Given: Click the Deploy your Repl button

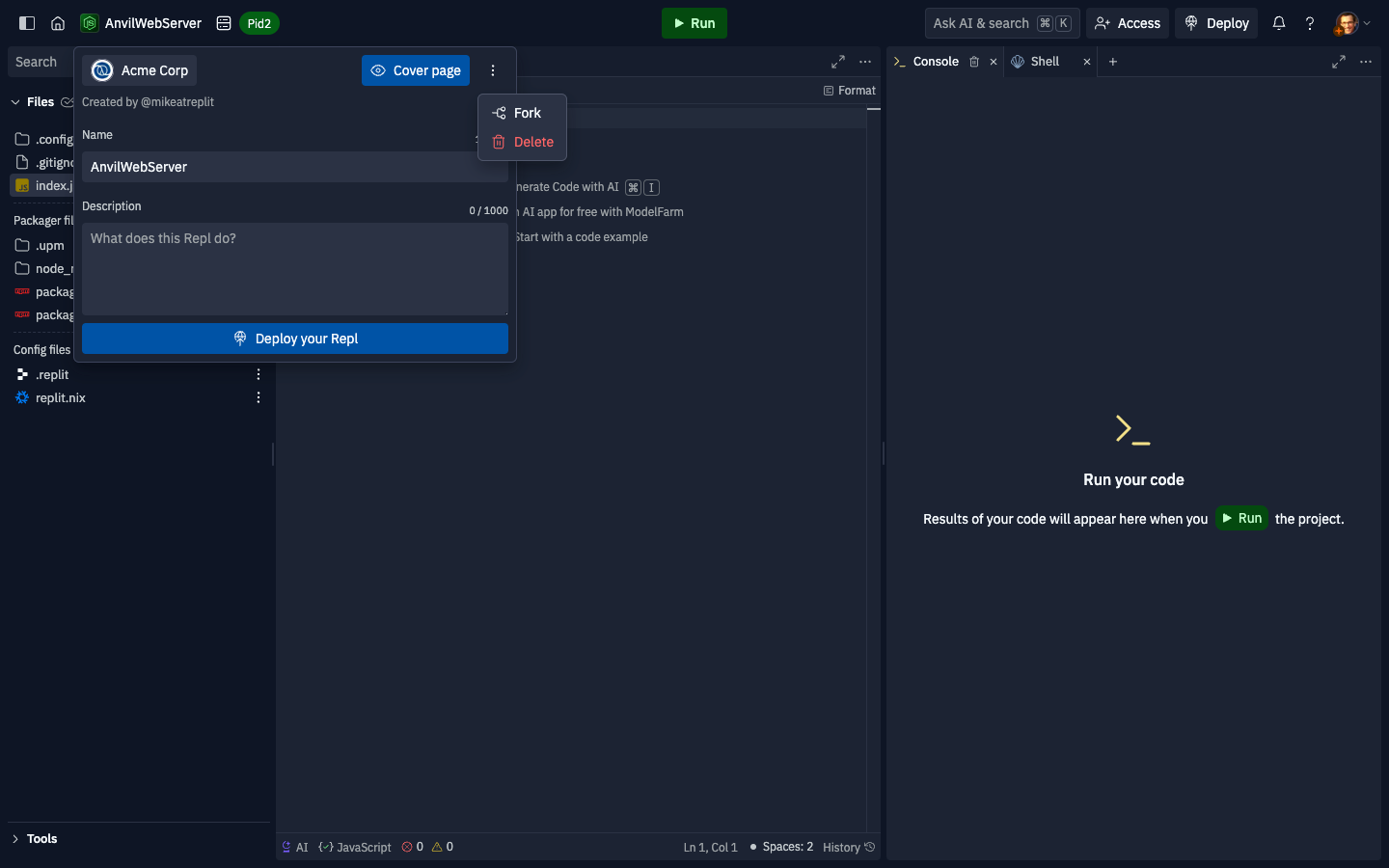Looking at the screenshot, I should coord(295,339).
